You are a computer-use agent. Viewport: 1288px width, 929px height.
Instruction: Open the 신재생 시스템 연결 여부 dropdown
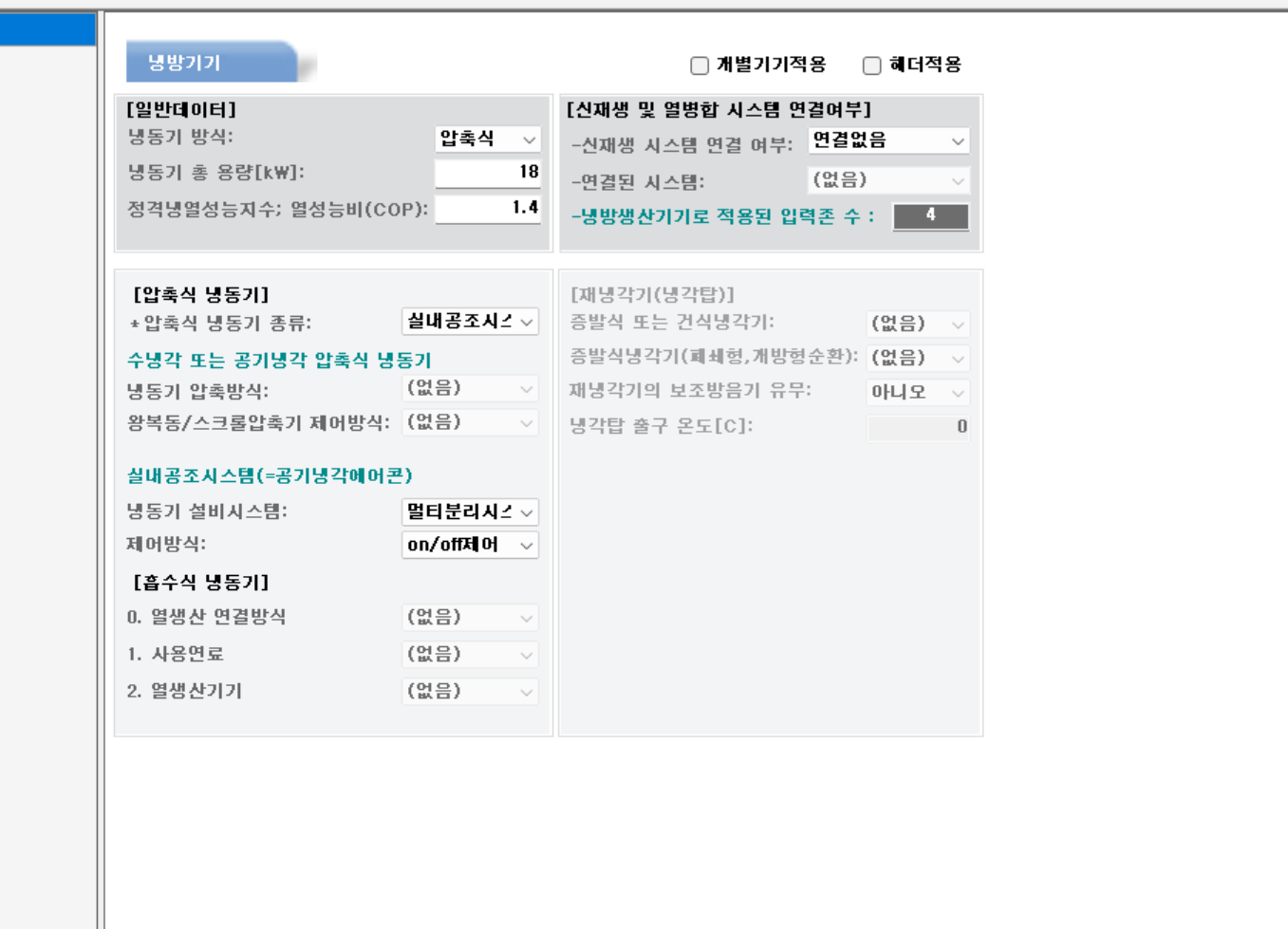[x=888, y=141]
